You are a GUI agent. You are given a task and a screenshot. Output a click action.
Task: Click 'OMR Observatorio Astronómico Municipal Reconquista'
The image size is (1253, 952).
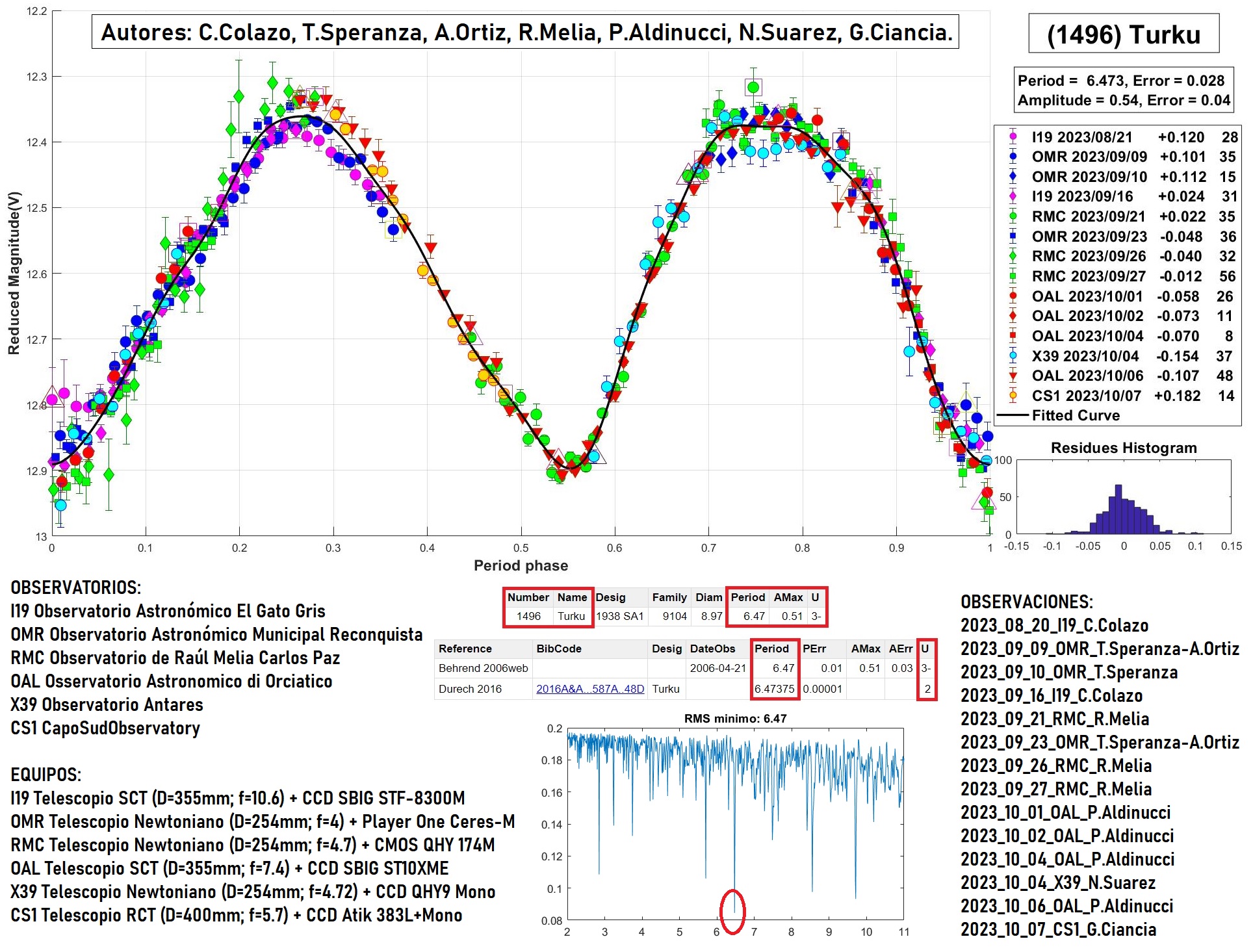(x=216, y=634)
